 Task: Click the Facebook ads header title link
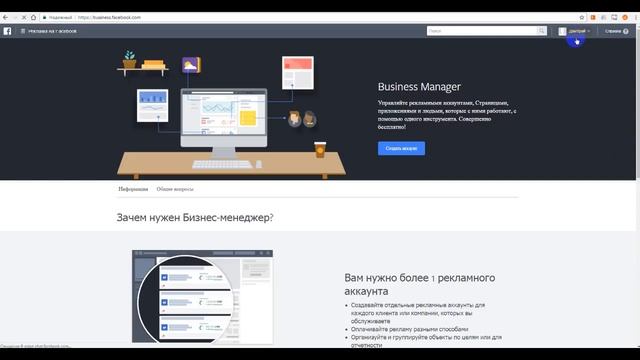coord(52,31)
